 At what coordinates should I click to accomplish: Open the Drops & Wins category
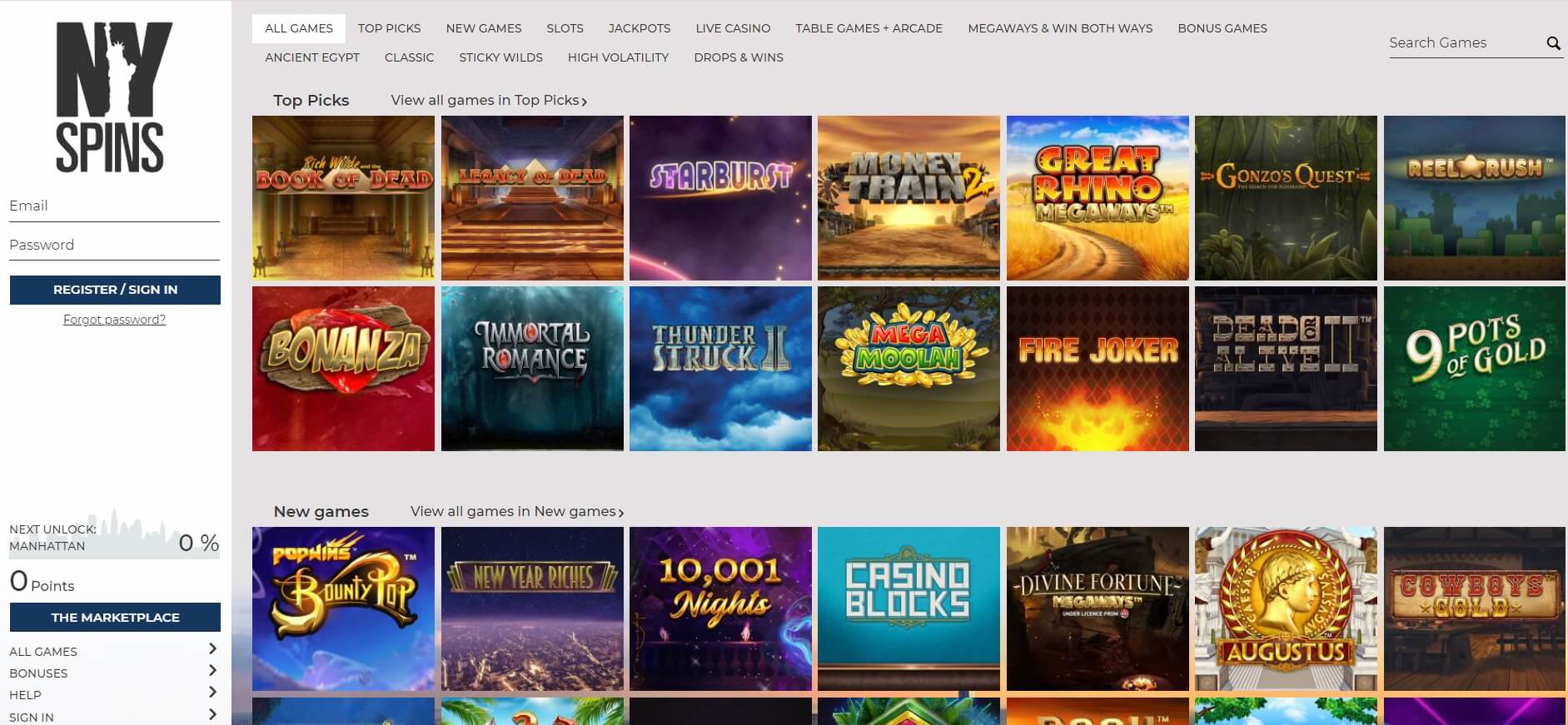coord(739,57)
